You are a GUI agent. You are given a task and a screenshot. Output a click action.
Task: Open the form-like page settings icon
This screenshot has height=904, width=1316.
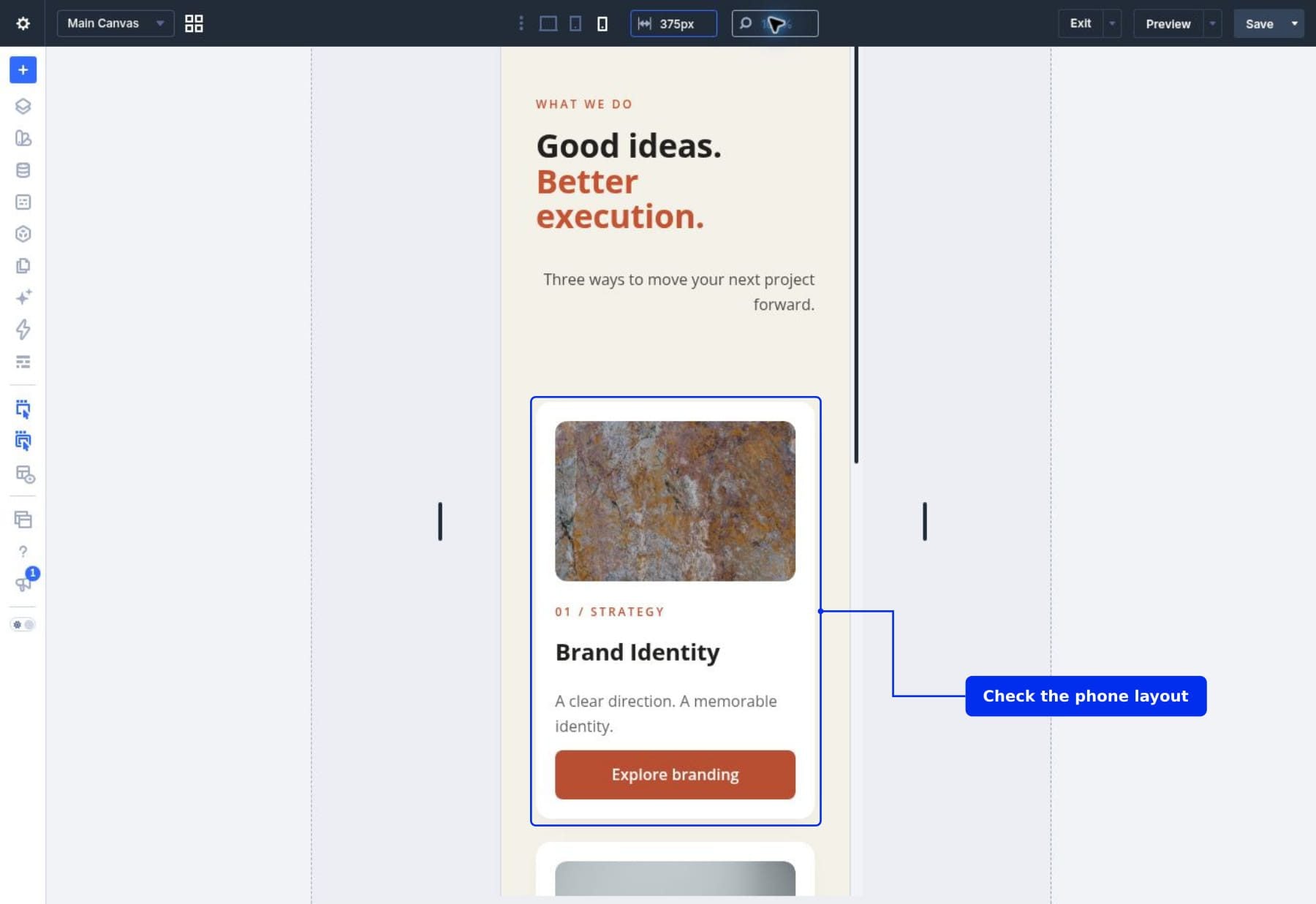(23, 202)
